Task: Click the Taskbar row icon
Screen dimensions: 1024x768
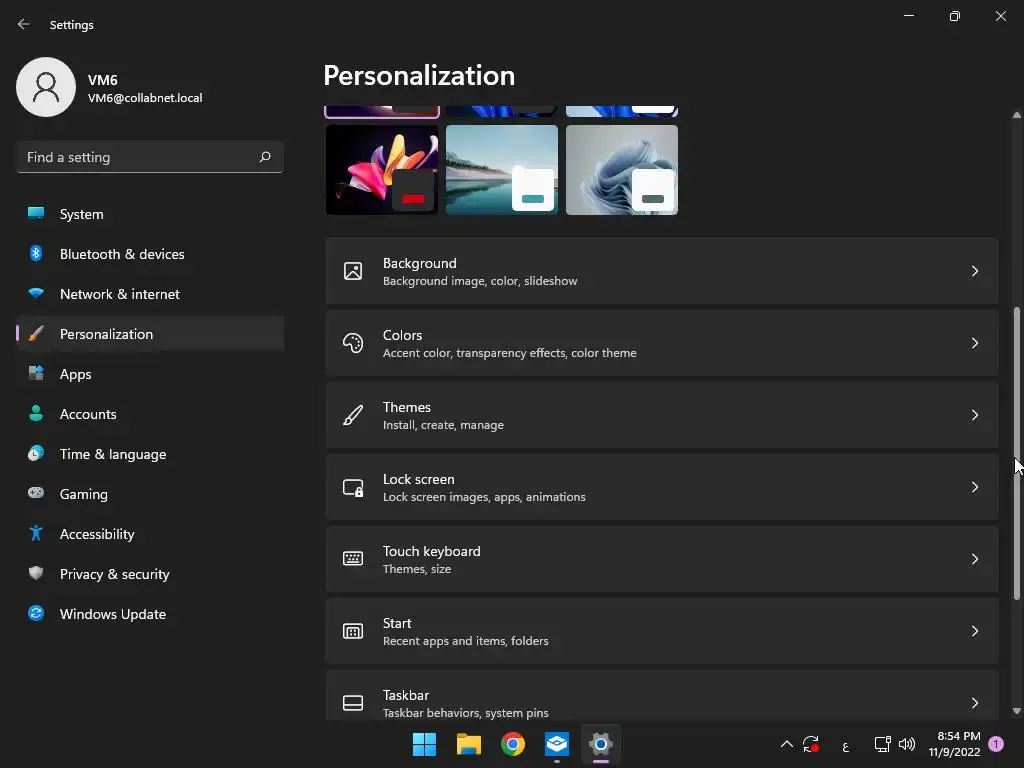Action: pos(353,703)
